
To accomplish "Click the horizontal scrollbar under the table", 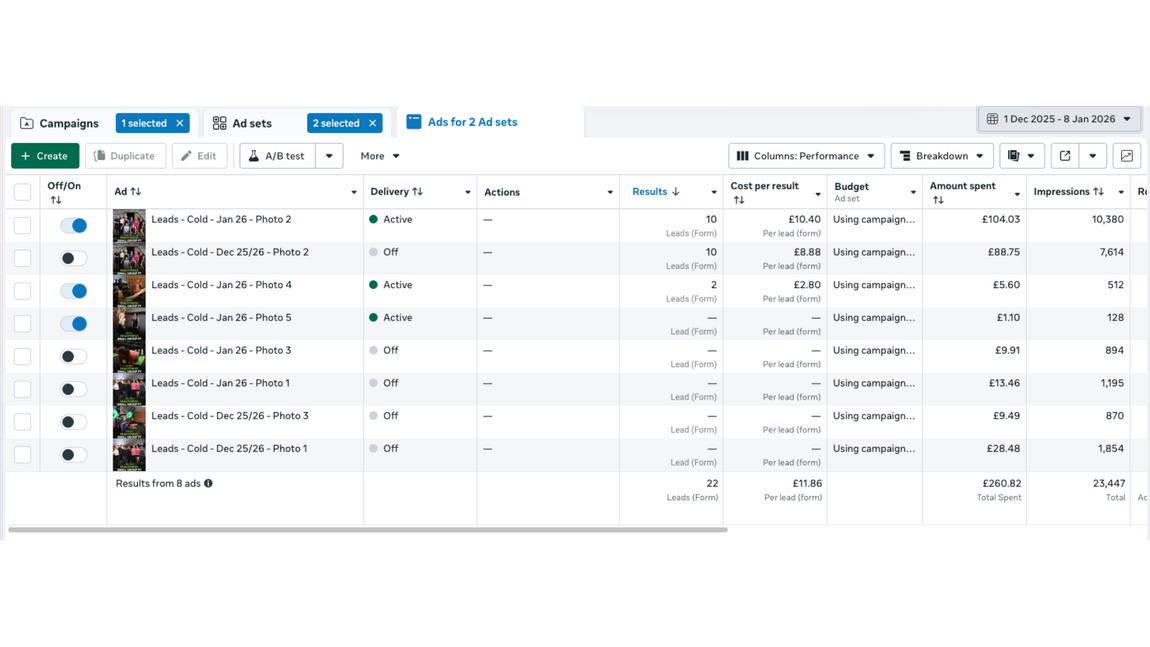I will tap(368, 530).
